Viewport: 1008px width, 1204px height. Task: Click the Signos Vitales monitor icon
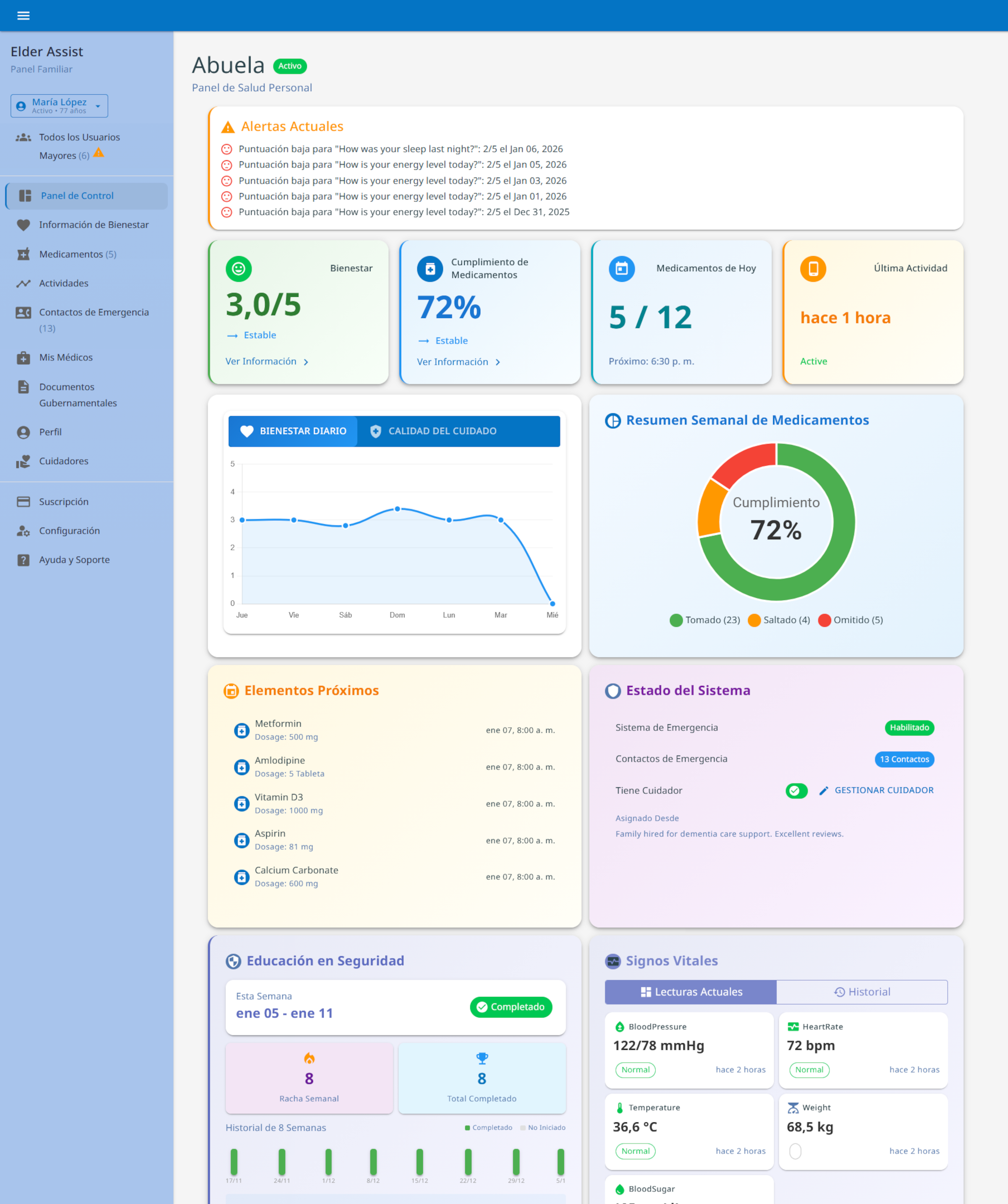point(613,962)
